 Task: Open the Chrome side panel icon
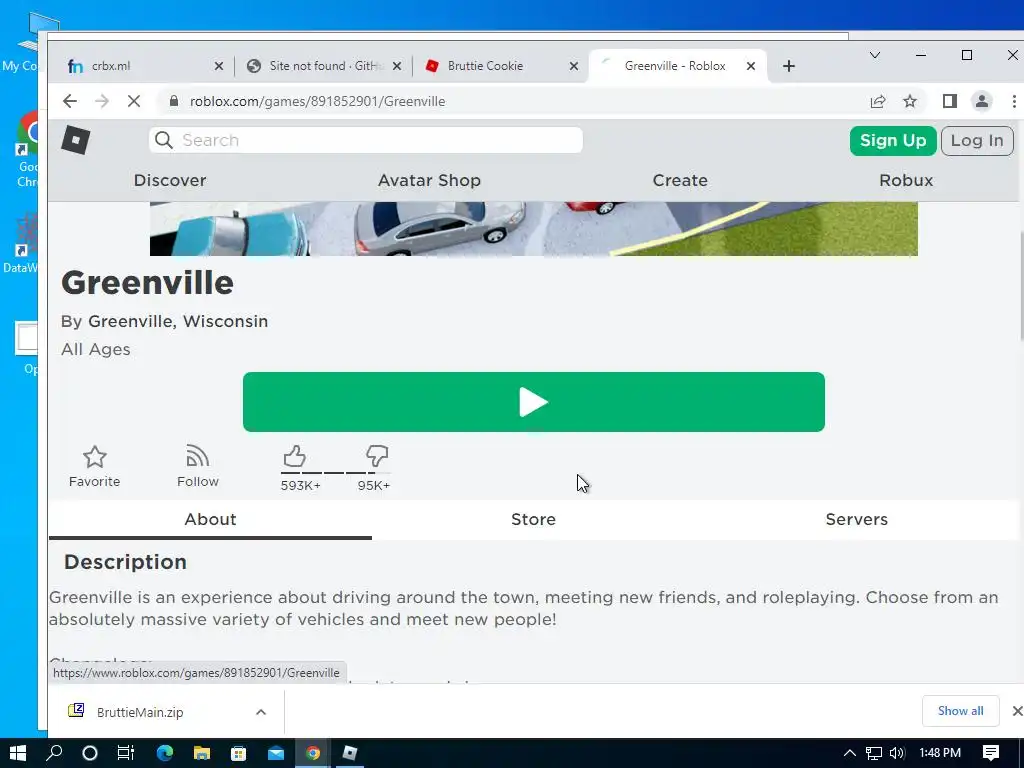tap(950, 101)
